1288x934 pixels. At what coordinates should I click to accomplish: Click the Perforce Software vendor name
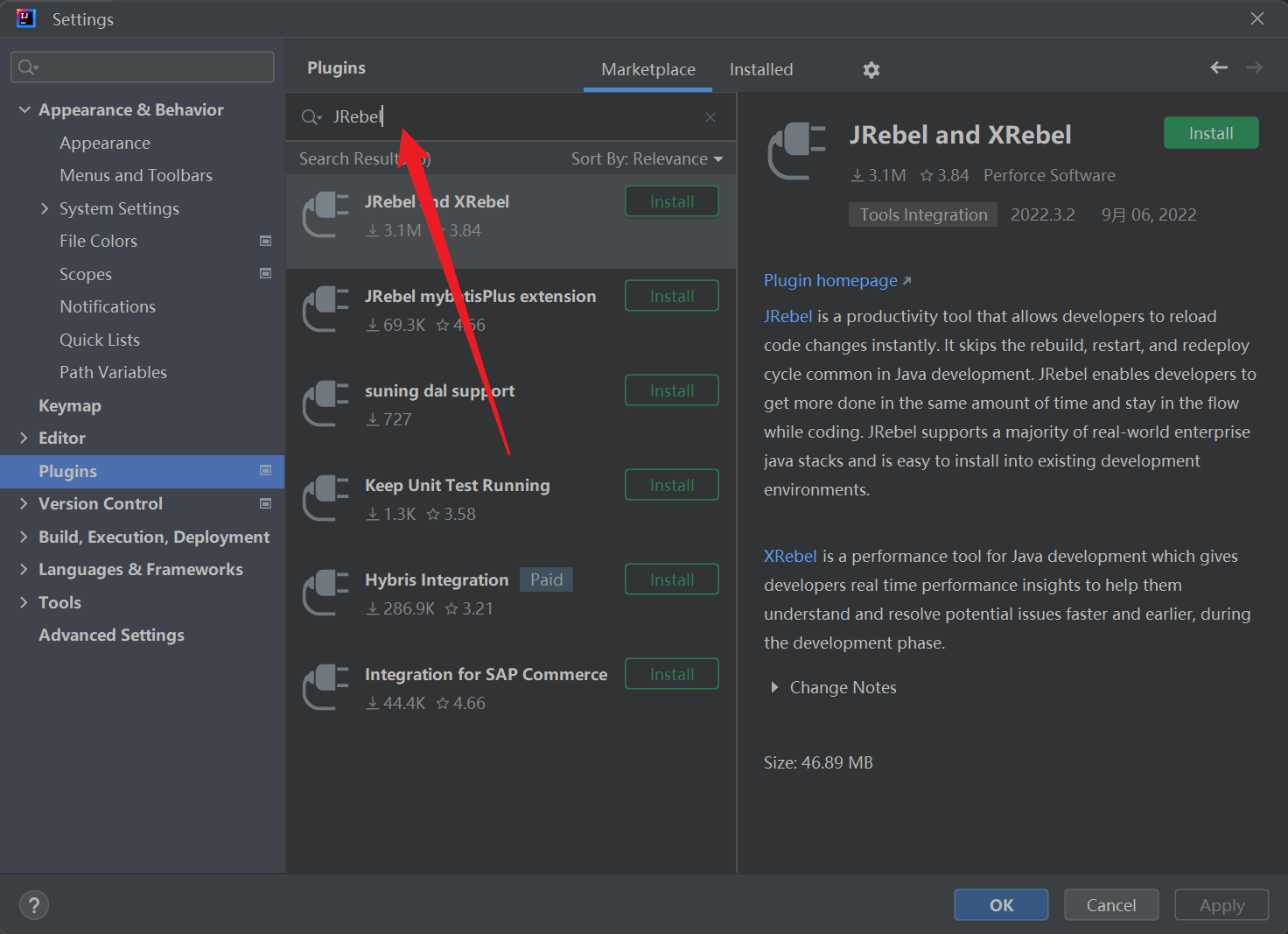[x=1049, y=175]
